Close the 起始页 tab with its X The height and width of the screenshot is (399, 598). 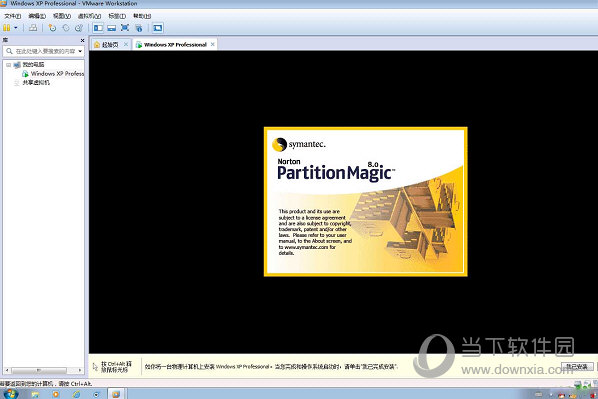[126, 44]
